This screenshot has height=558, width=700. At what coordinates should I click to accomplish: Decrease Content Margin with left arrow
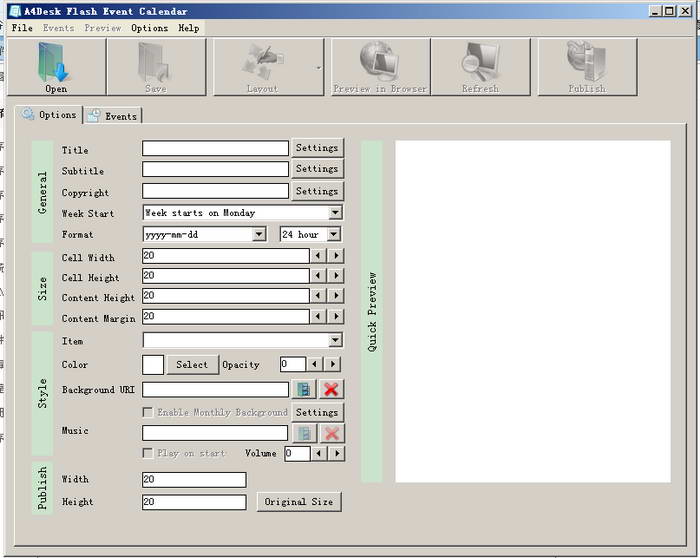318,316
